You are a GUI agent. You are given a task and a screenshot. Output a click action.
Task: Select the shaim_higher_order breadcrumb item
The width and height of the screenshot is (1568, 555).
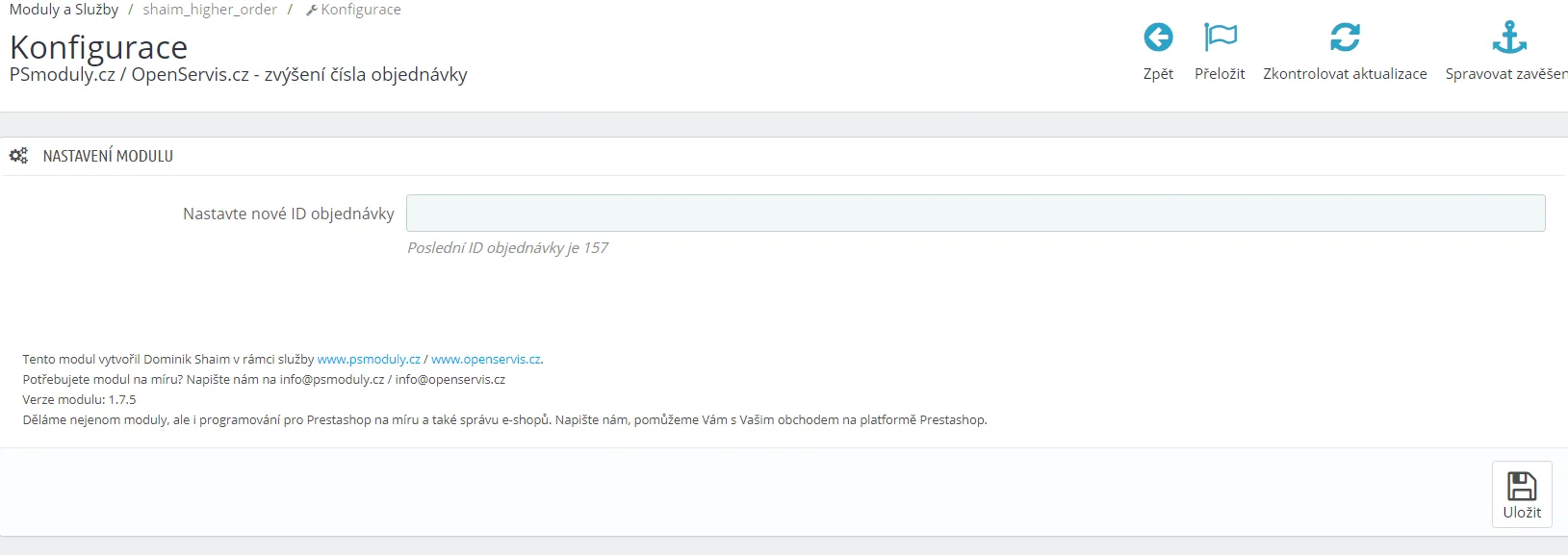point(210,10)
